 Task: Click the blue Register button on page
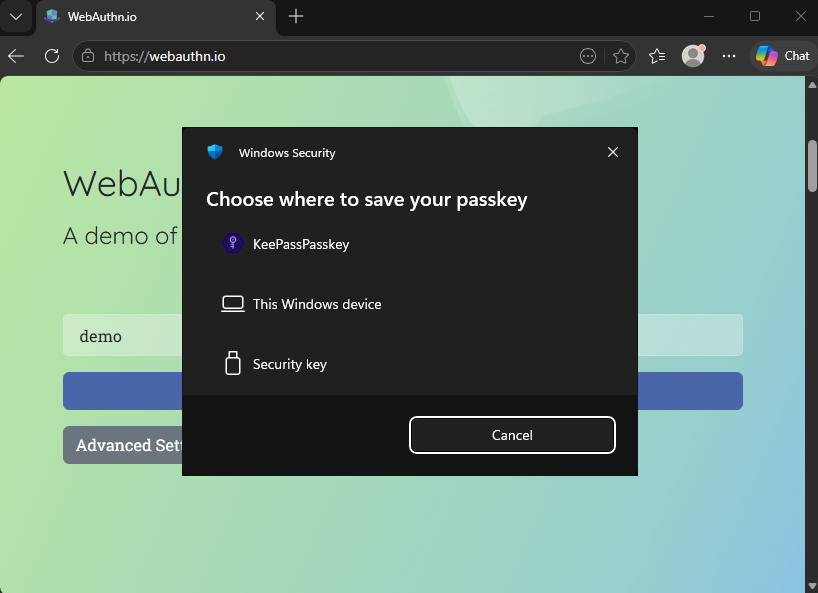(x=123, y=391)
